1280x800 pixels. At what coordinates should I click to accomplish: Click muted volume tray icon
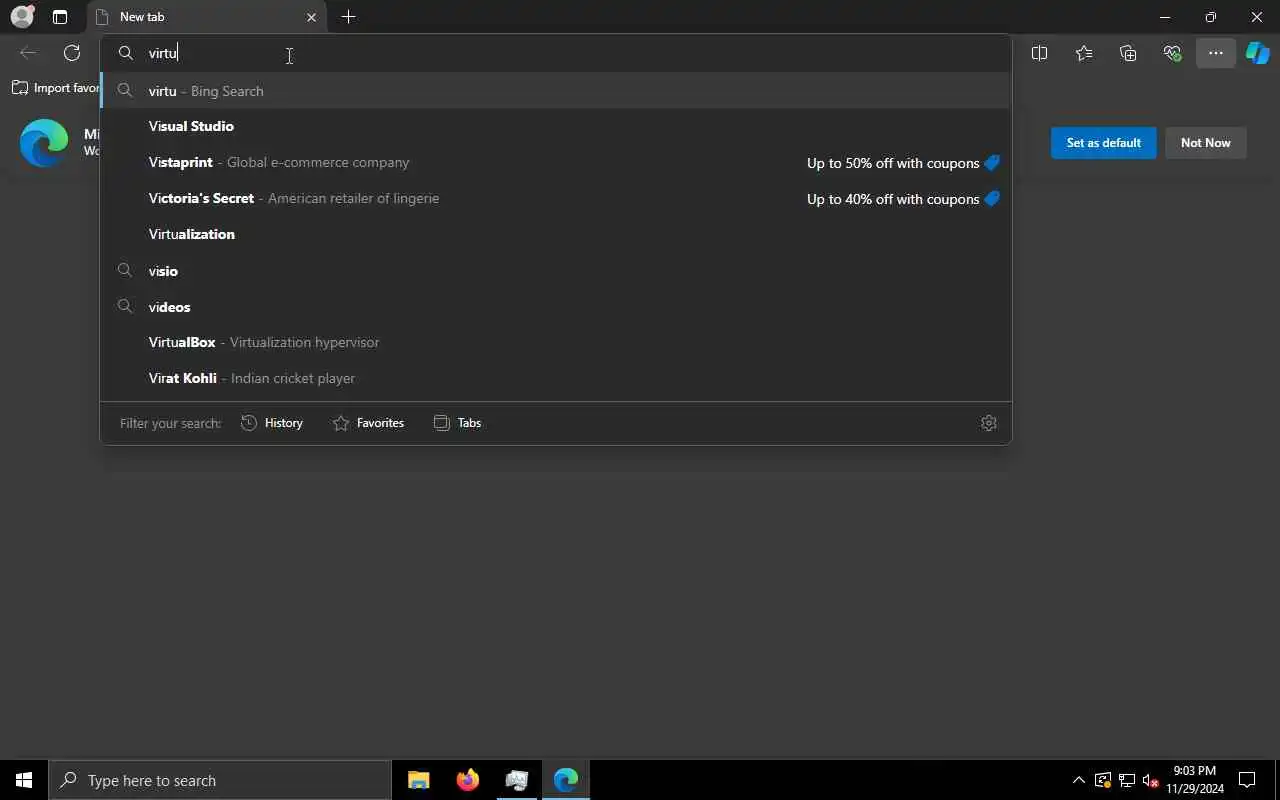click(1151, 780)
